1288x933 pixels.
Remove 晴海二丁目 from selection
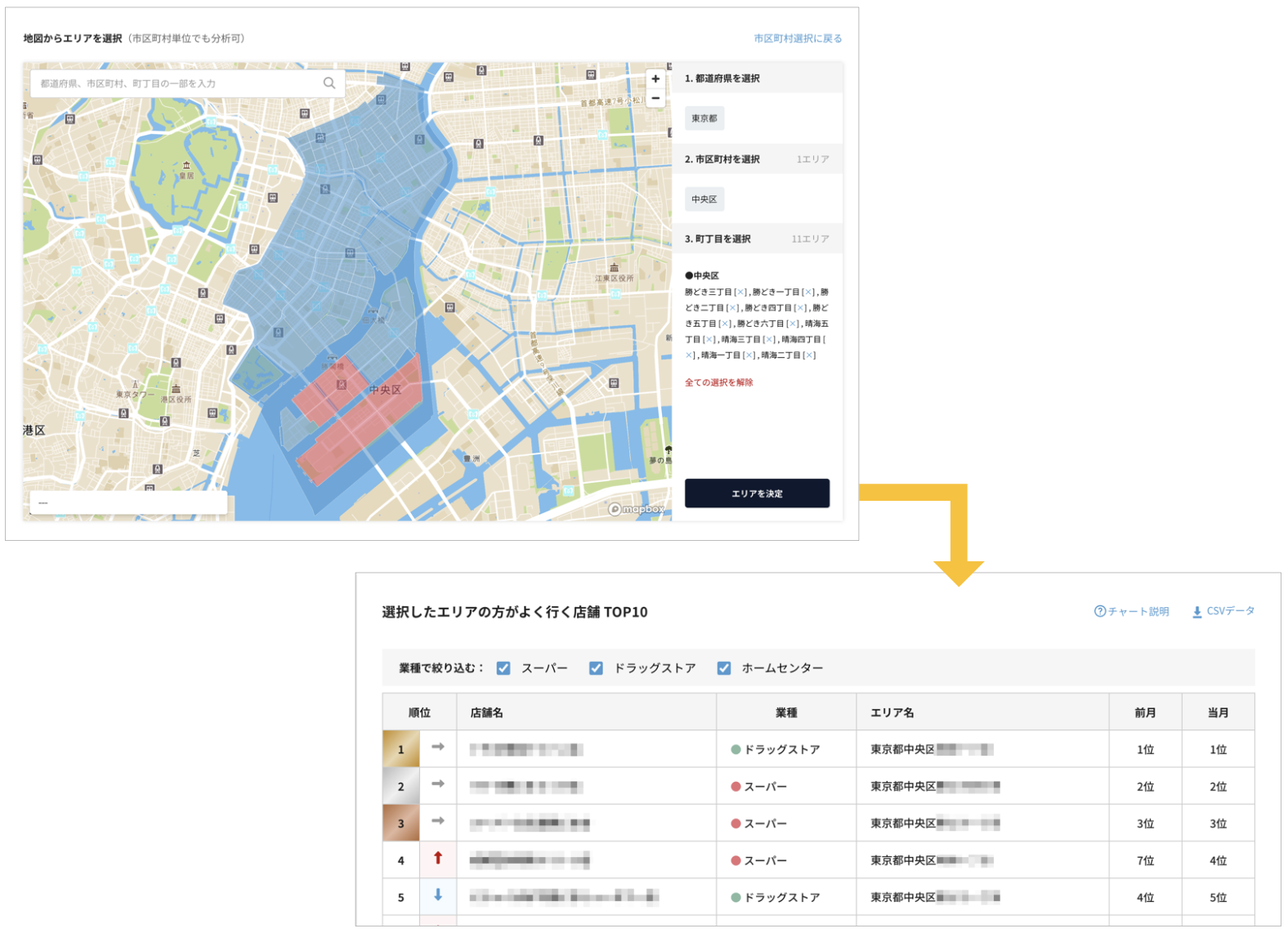tap(809, 355)
